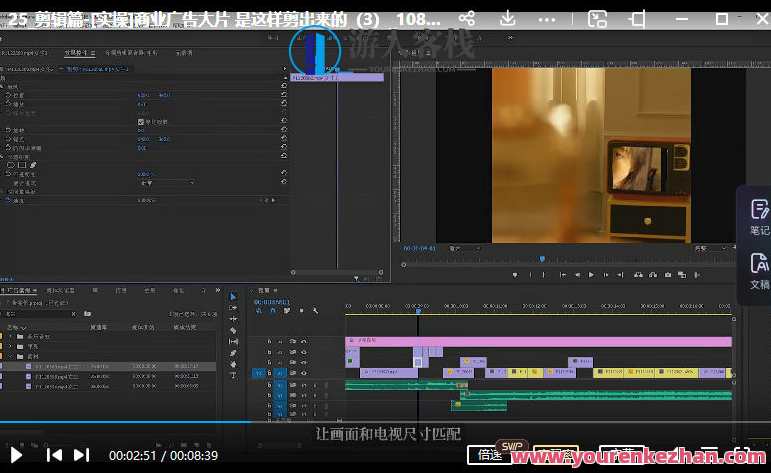The width and height of the screenshot is (771, 473).
Task: Select the Type tool in the tools panel
Action: click(x=233, y=374)
